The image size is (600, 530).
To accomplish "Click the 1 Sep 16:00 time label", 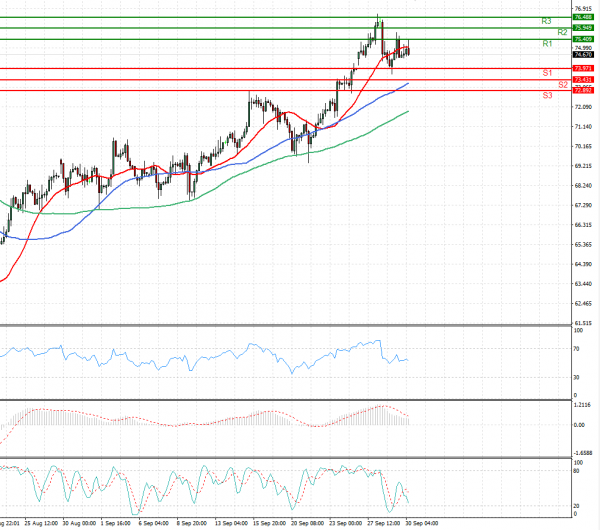I will 116,523.
